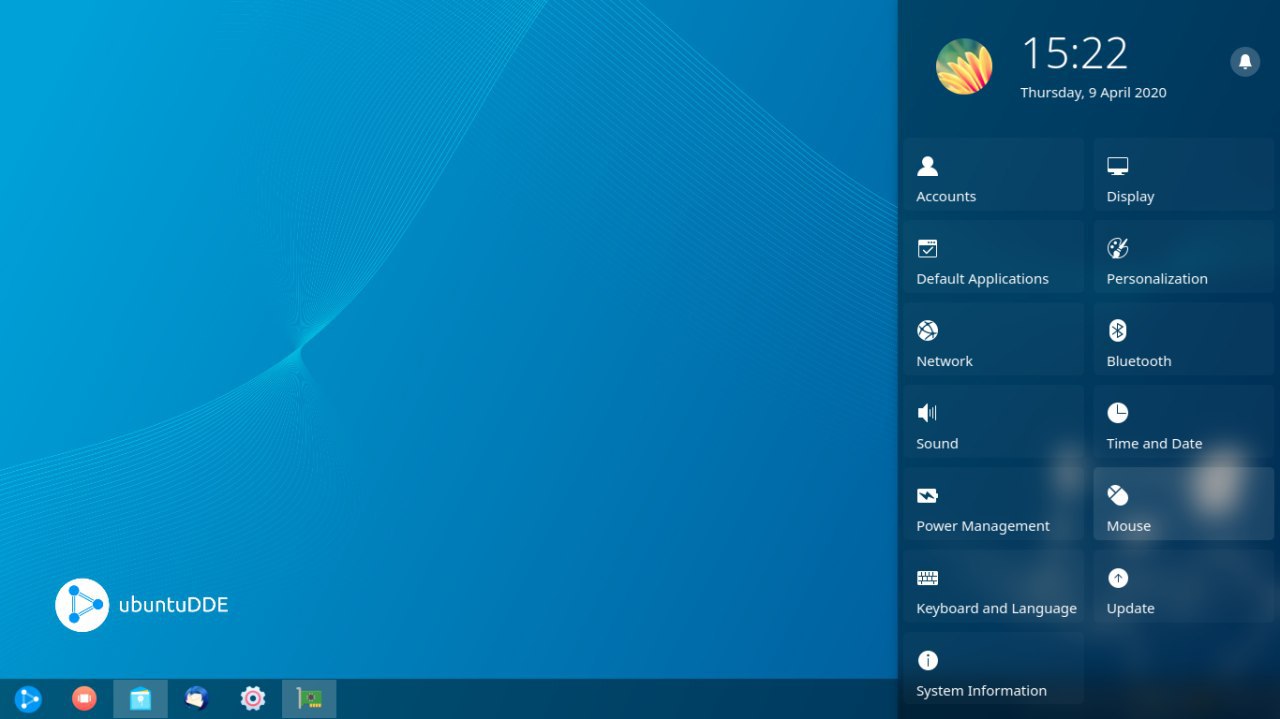
Task: Open the launcher from the dock
Action: 28,699
